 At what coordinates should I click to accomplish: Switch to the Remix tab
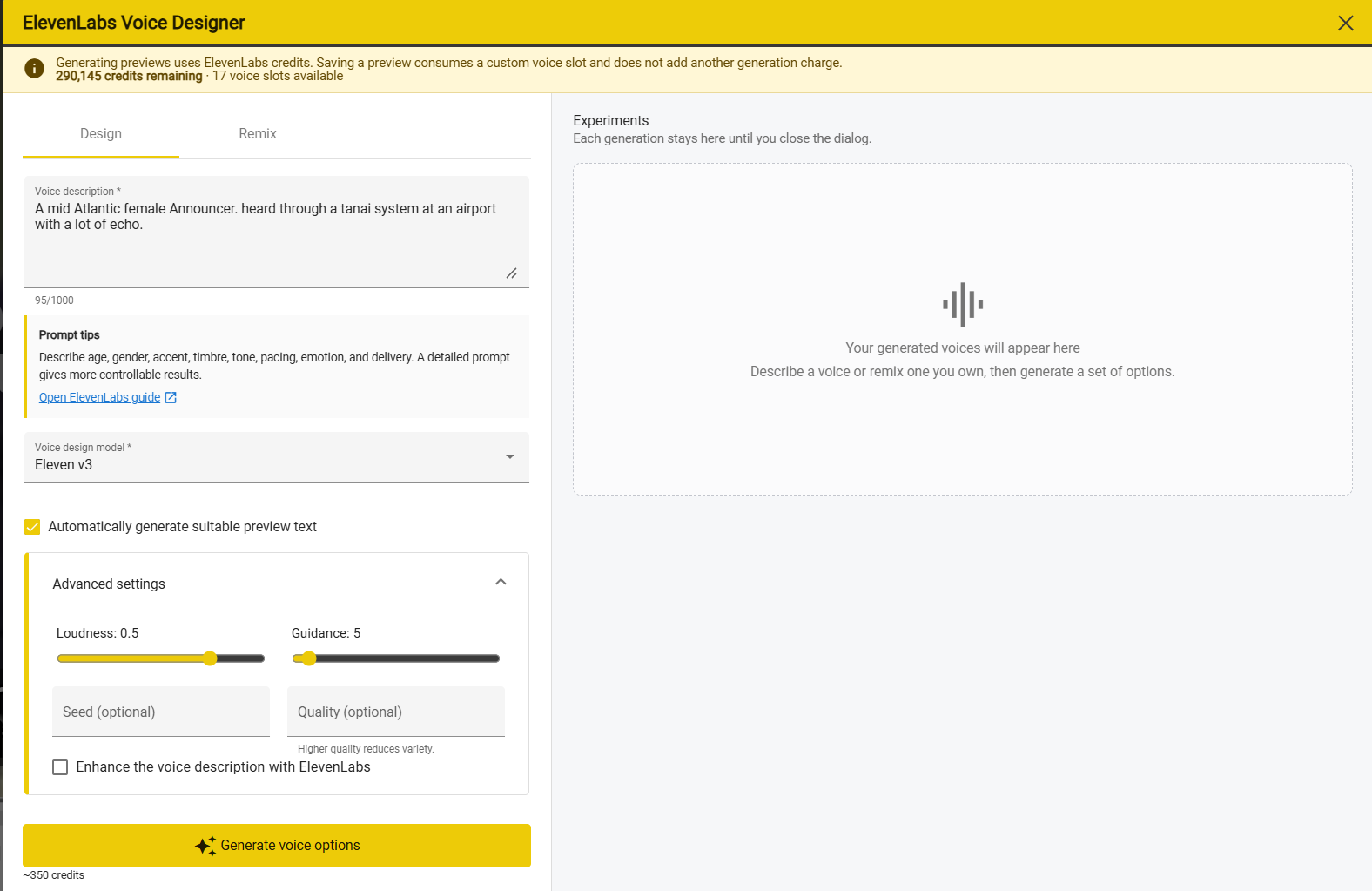click(x=258, y=134)
